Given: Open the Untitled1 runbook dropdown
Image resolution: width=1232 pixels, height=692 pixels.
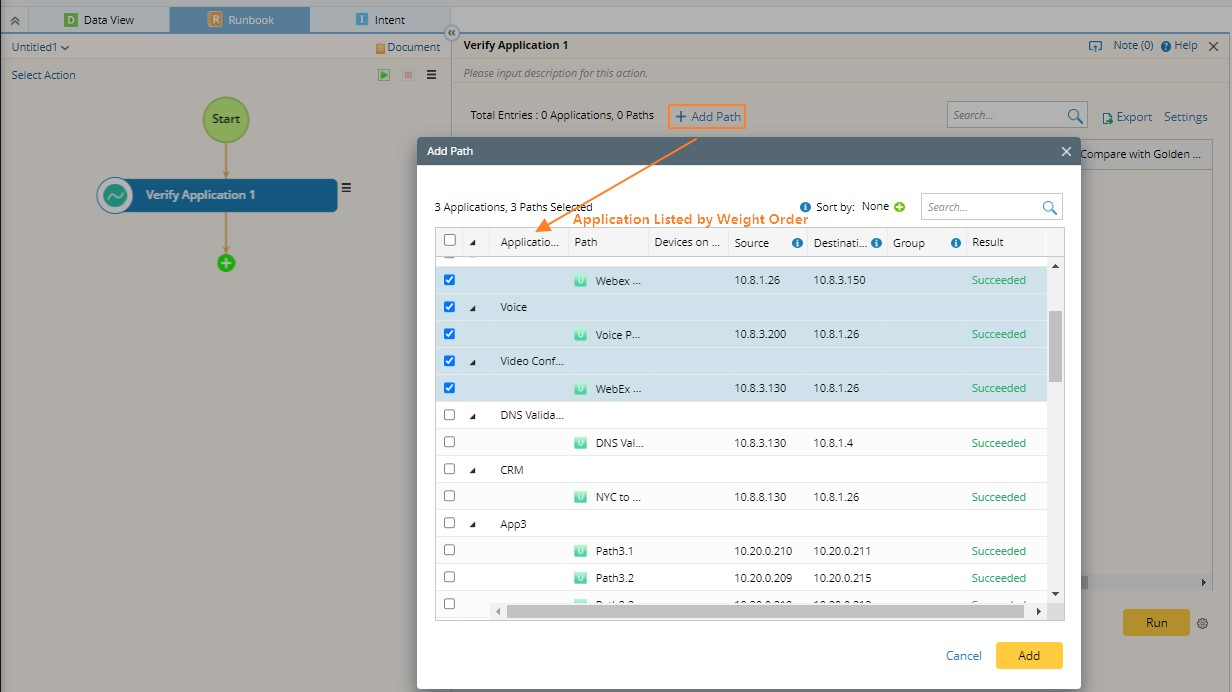Looking at the screenshot, I should point(40,47).
